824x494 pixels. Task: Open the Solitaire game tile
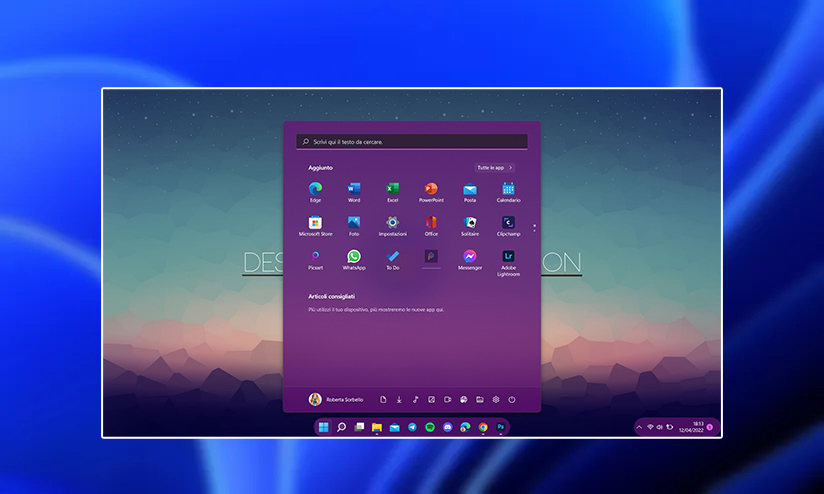pos(470,226)
